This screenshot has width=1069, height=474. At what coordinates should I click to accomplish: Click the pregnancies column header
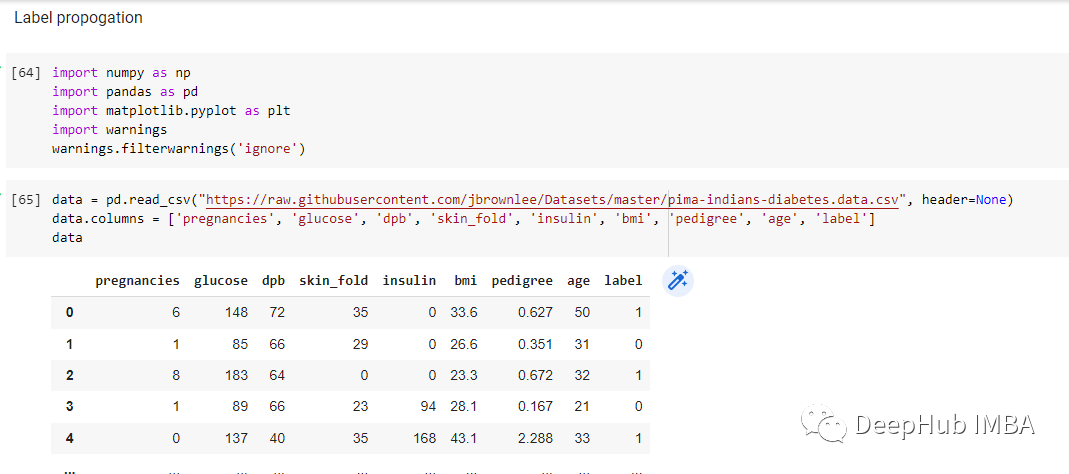(137, 281)
